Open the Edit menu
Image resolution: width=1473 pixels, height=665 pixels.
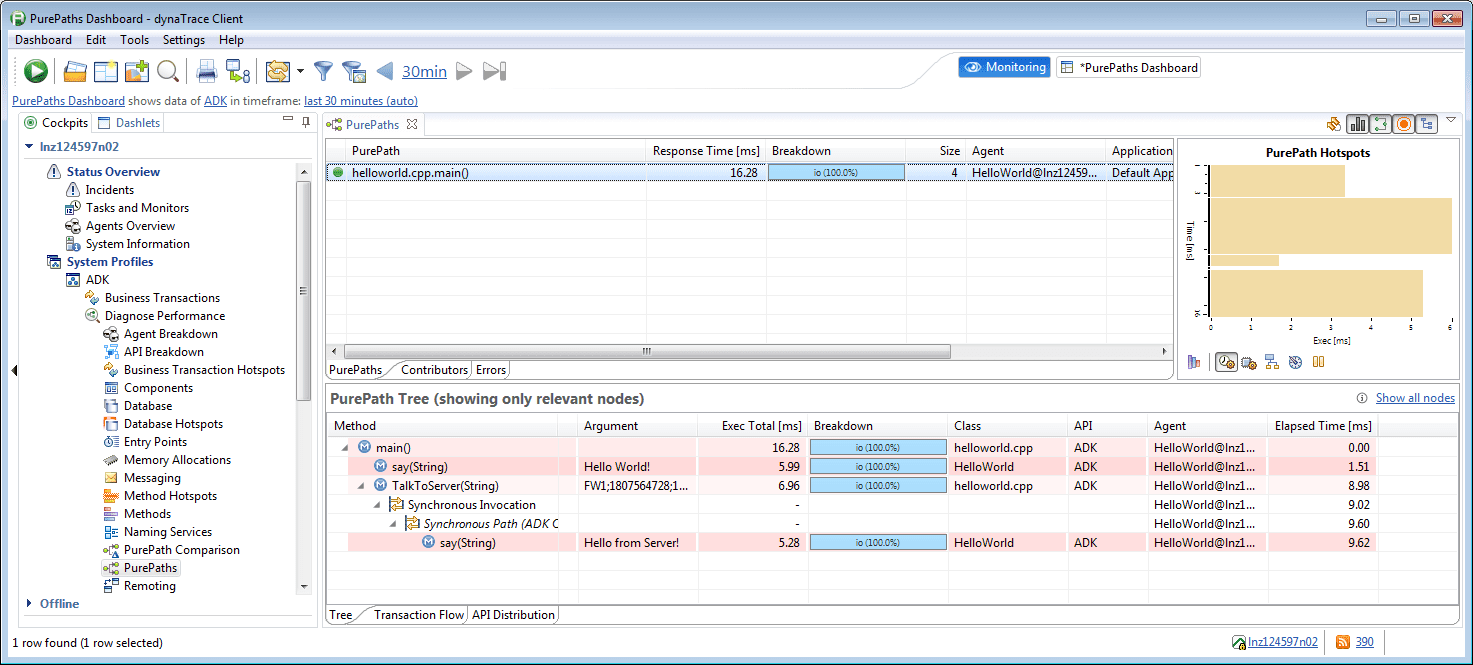point(96,40)
